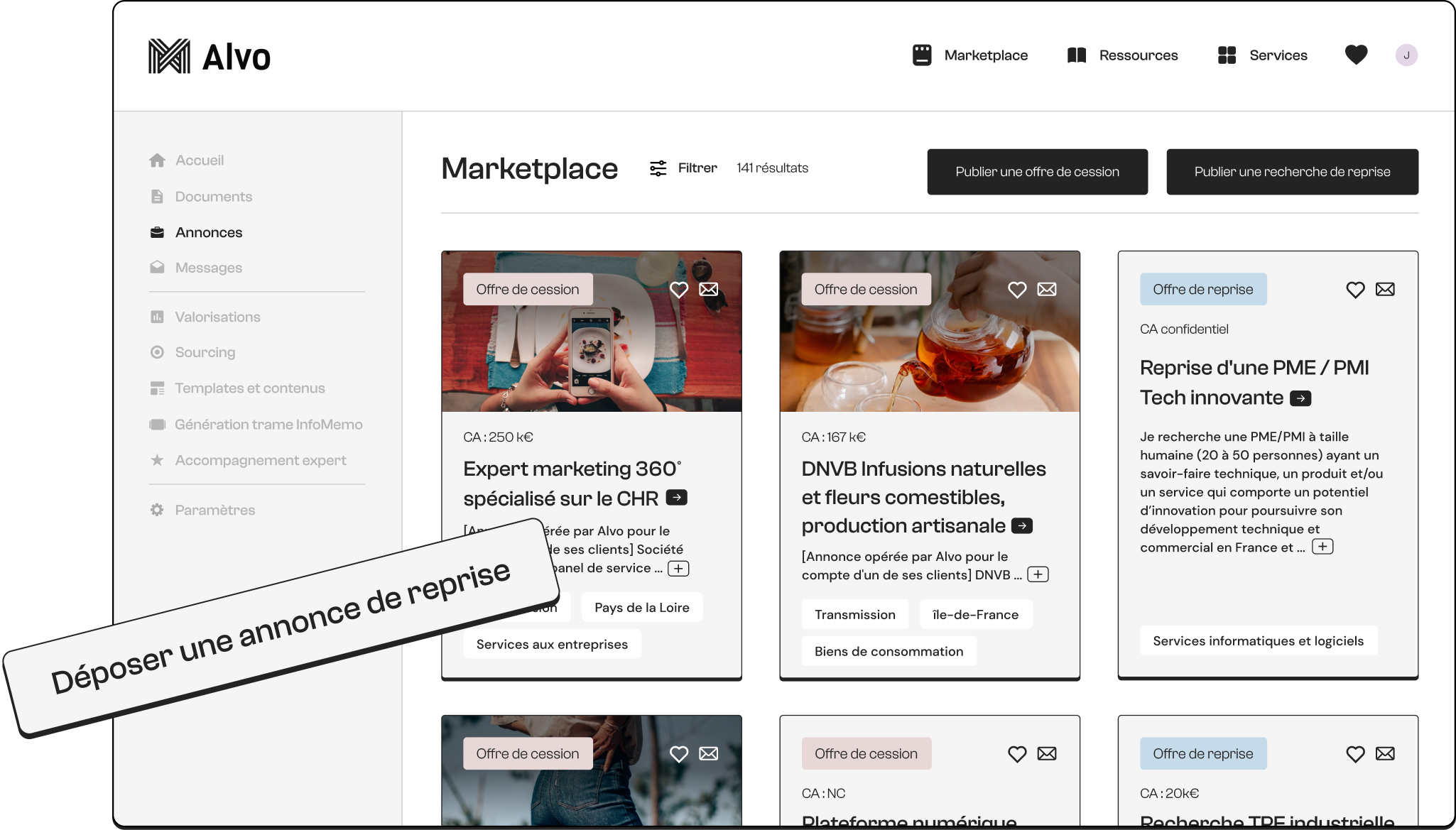Expand description of DNVB Infusions card
1456x830 pixels.
[x=1038, y=574]
